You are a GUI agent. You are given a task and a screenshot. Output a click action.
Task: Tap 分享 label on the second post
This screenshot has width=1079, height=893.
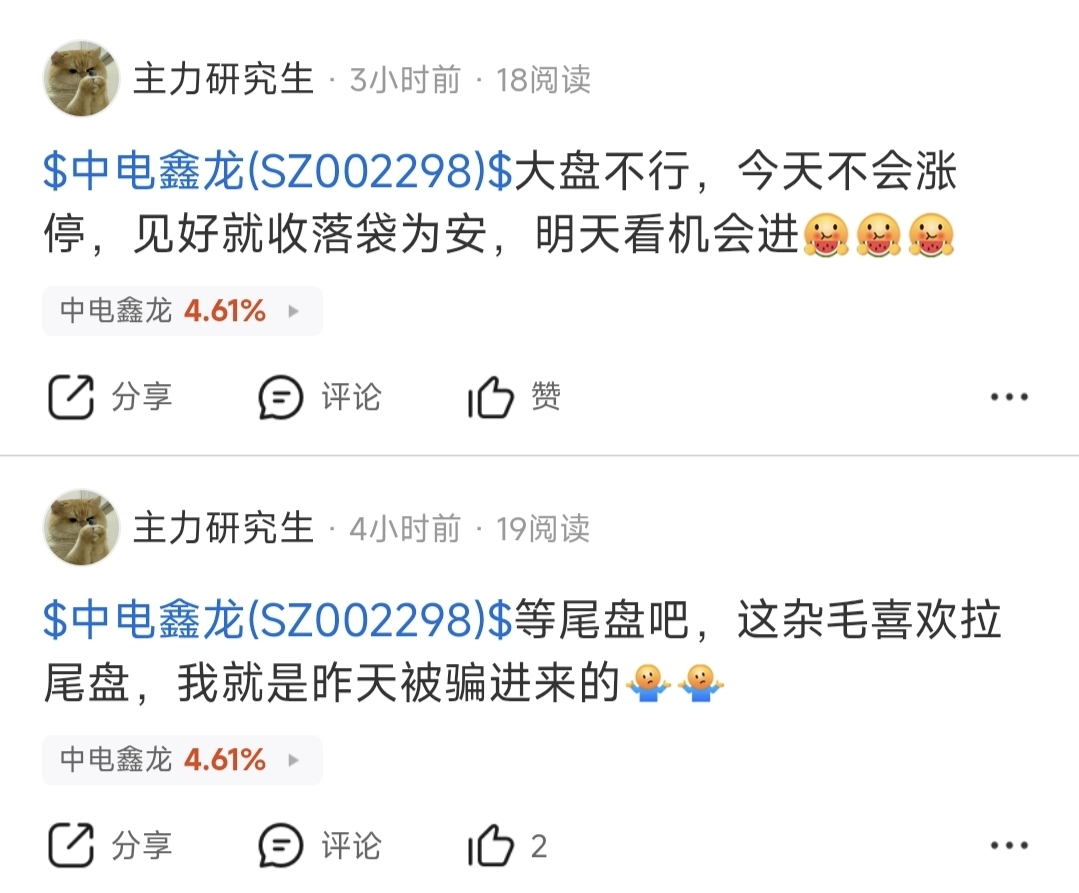click(142, 846)
